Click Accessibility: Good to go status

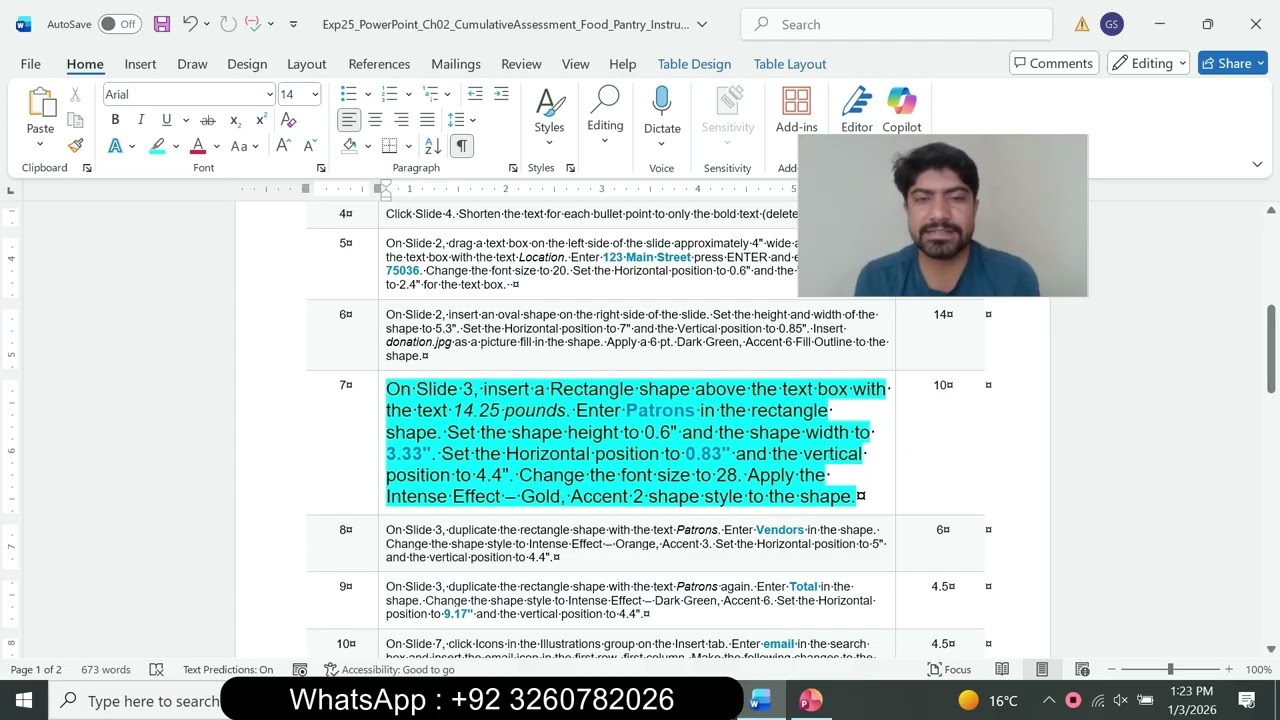389,669
